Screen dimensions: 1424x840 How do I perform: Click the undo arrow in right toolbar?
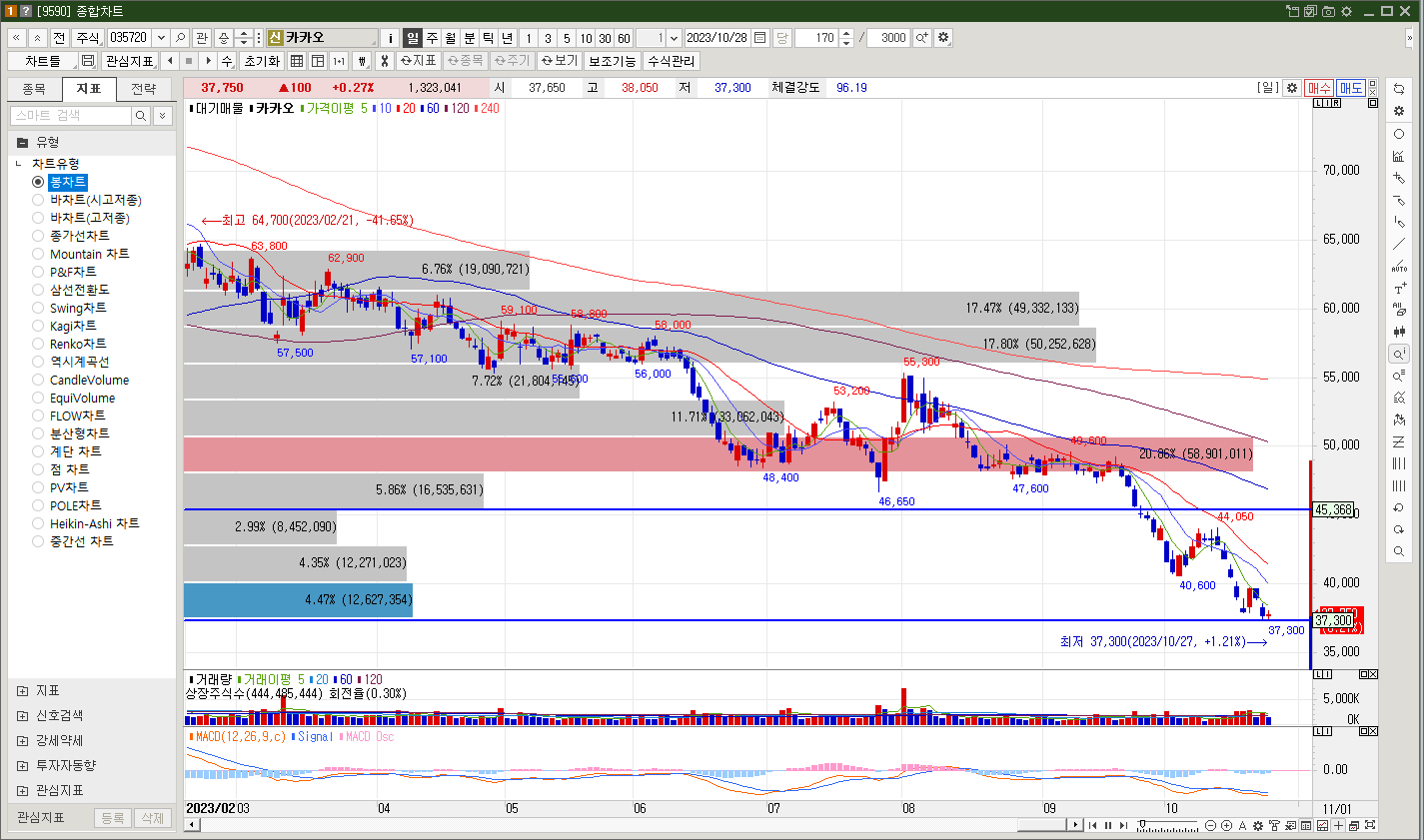click(x=1399, y=507)
